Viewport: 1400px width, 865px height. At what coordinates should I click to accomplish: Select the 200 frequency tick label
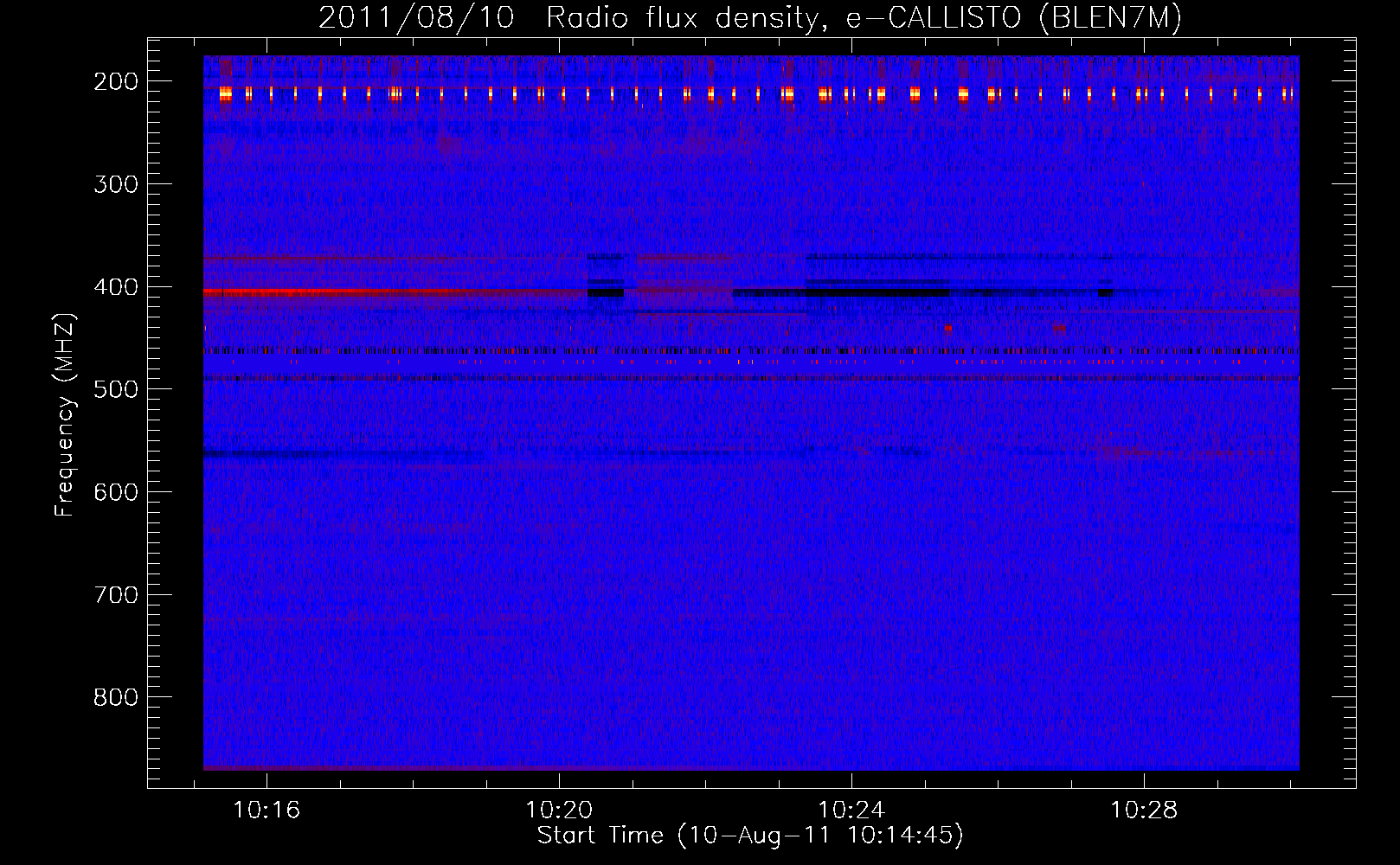click(116, 81)
